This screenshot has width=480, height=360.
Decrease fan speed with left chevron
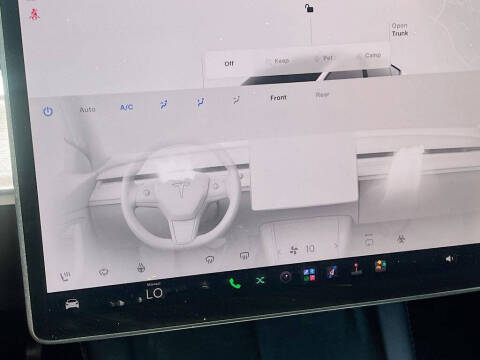coord(279,252)
